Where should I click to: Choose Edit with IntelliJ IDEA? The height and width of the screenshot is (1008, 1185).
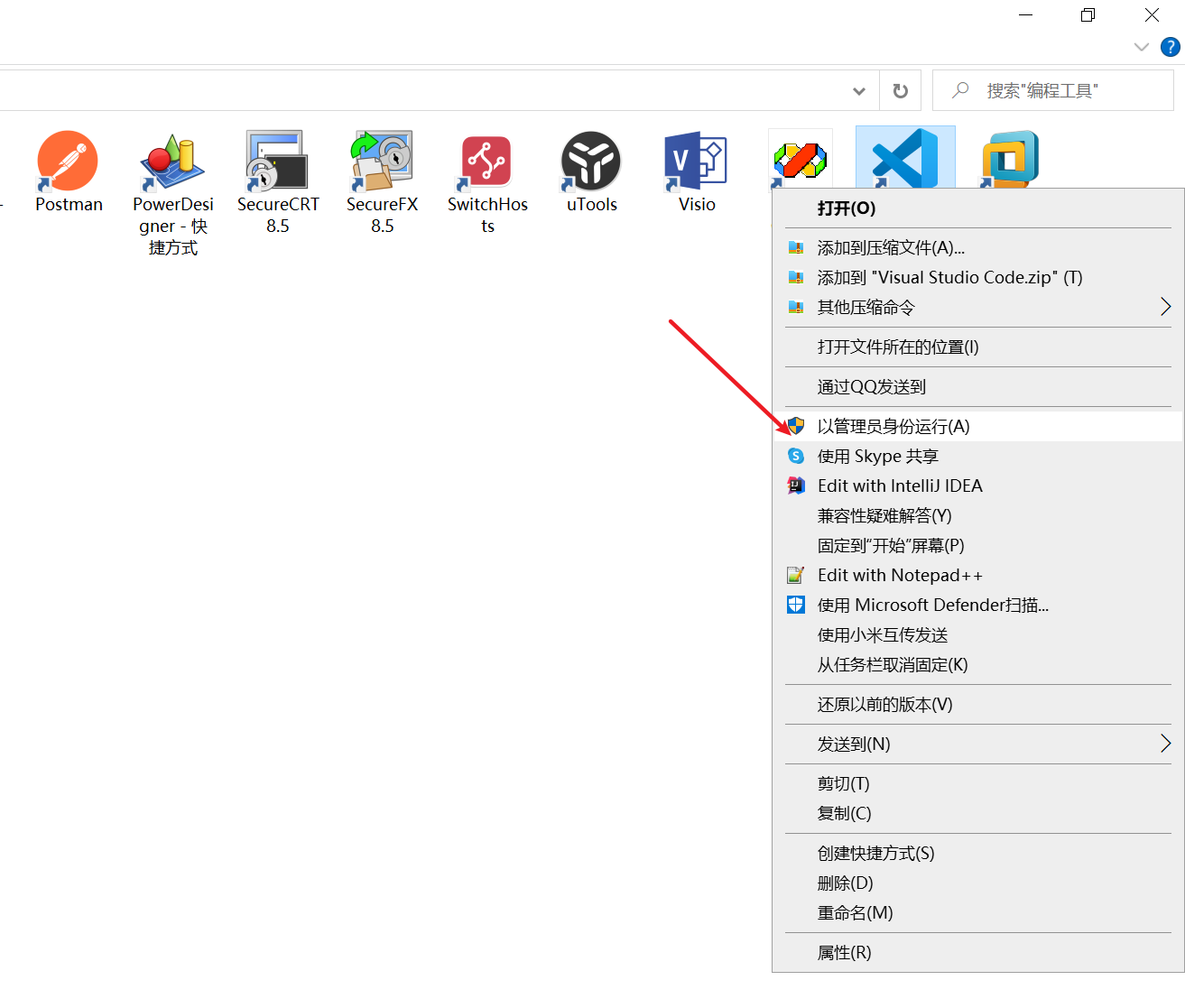point(978,486)
